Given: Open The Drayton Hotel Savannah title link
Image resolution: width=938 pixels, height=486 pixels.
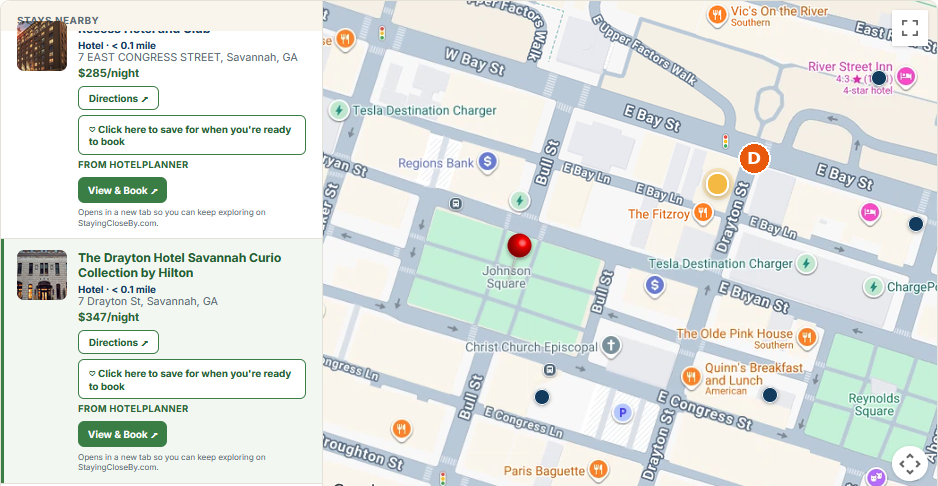Looking at the screenshot, I should 179,265.
